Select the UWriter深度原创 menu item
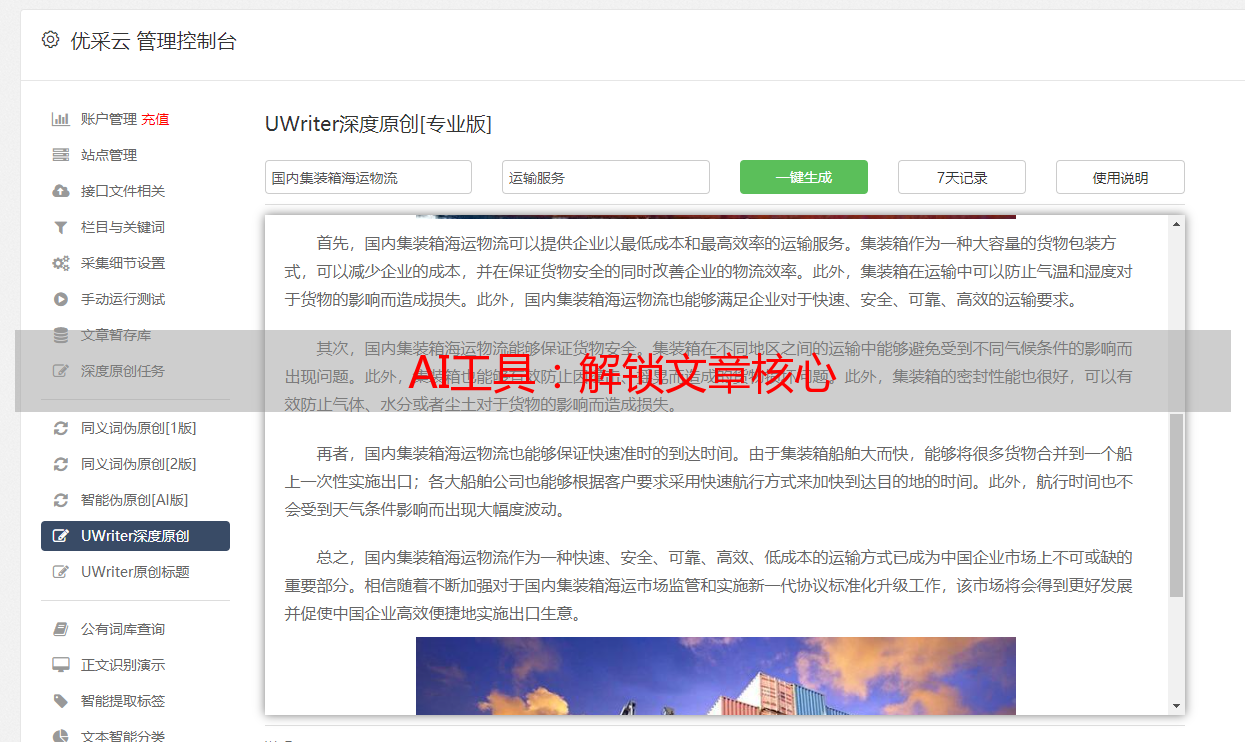 pyautogui.click(x=135, y=536)
